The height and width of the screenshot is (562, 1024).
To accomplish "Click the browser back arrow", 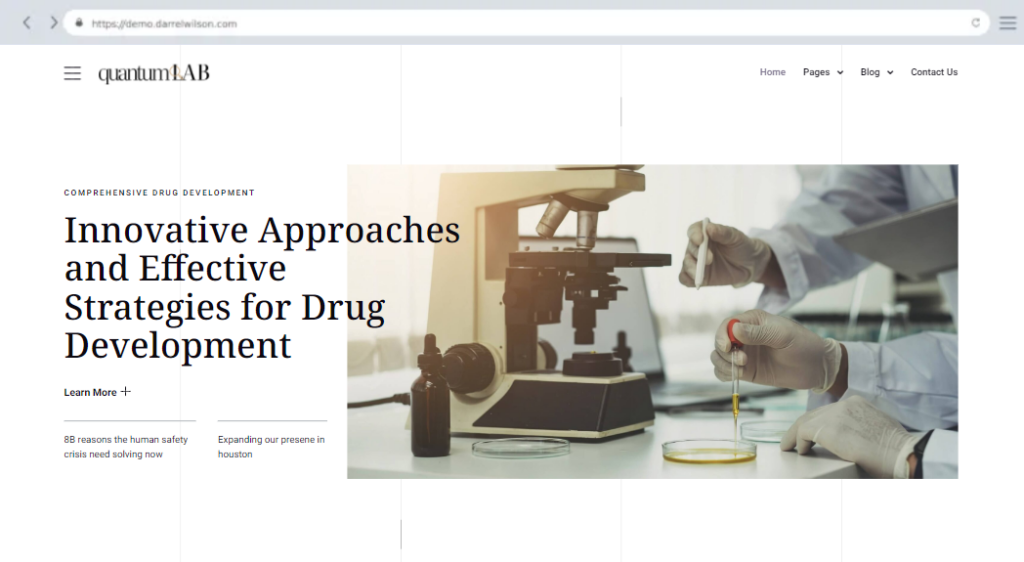I will pyautogui.click(x=27, y=23).
